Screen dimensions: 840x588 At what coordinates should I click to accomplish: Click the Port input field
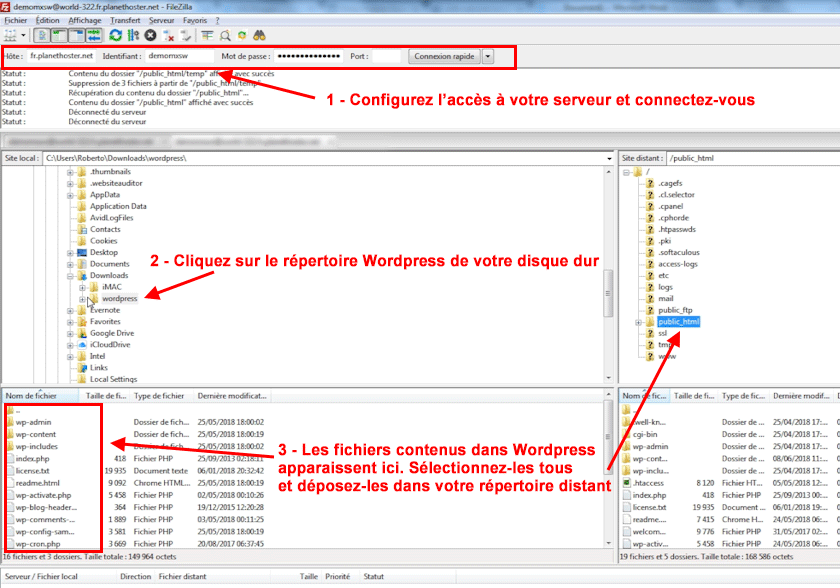pyautogui.click(x=386, y=56)
